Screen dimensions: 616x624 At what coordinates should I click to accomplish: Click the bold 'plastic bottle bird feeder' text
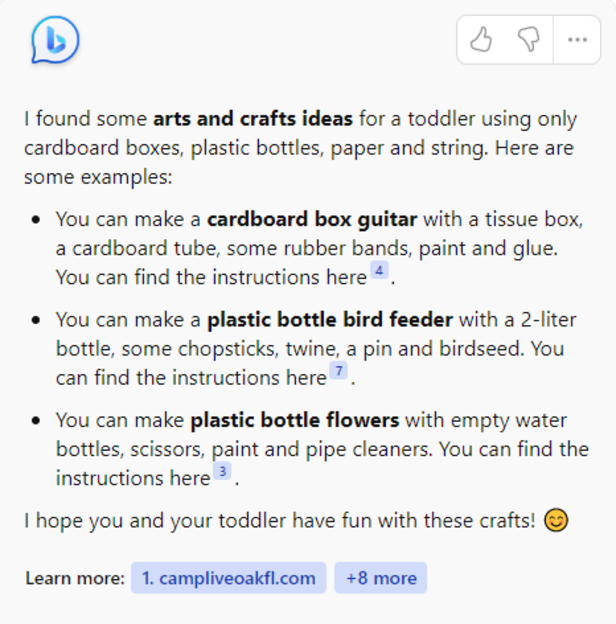pos(330,321)
